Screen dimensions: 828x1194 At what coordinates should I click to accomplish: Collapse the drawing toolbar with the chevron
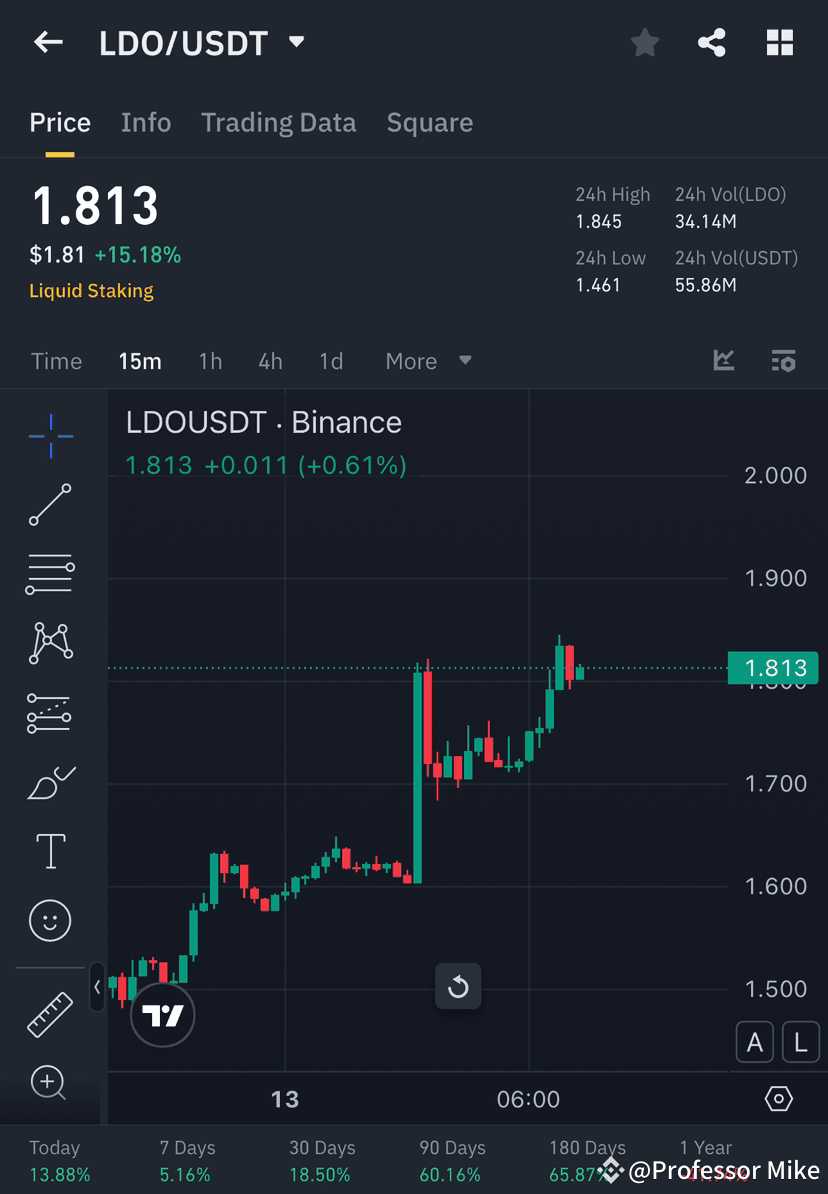(97, 987)
